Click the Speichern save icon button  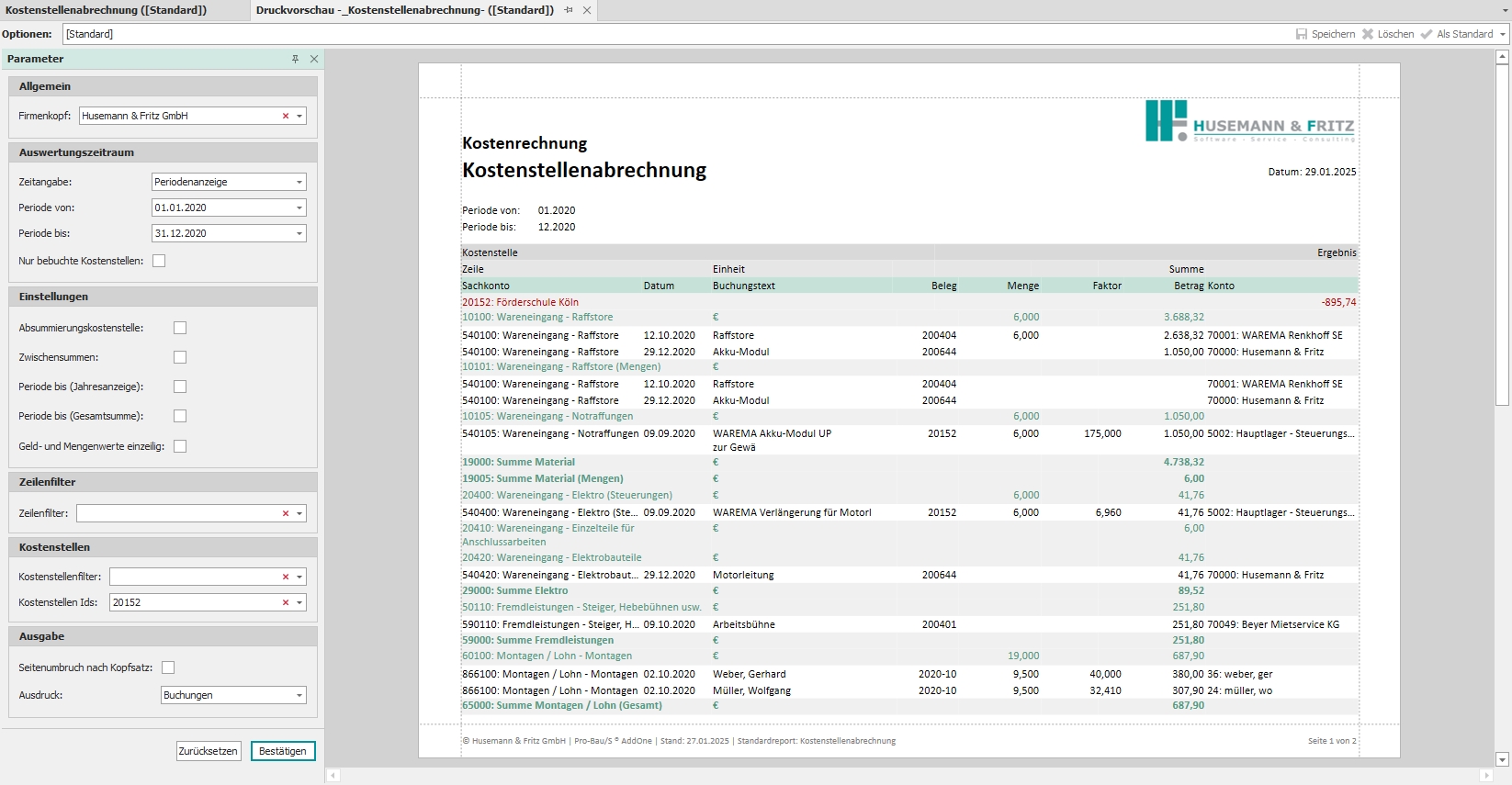click(1326, 34)
